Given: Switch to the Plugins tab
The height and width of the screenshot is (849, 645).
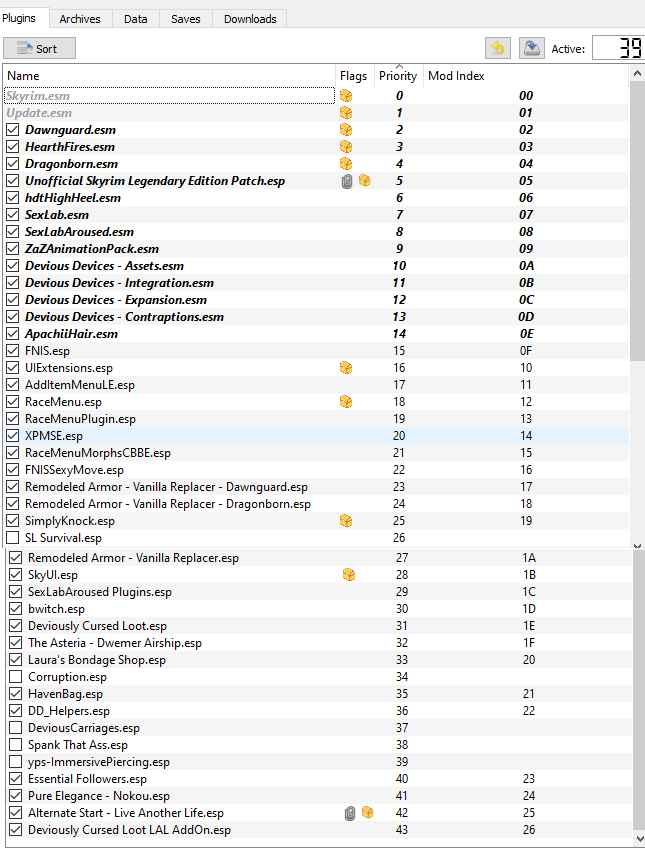Looking at the screenshot, I should [x=19, y=18].
